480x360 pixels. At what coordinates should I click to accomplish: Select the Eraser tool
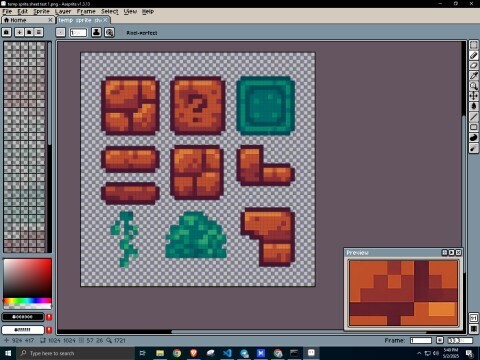click(x=474, y=66)
